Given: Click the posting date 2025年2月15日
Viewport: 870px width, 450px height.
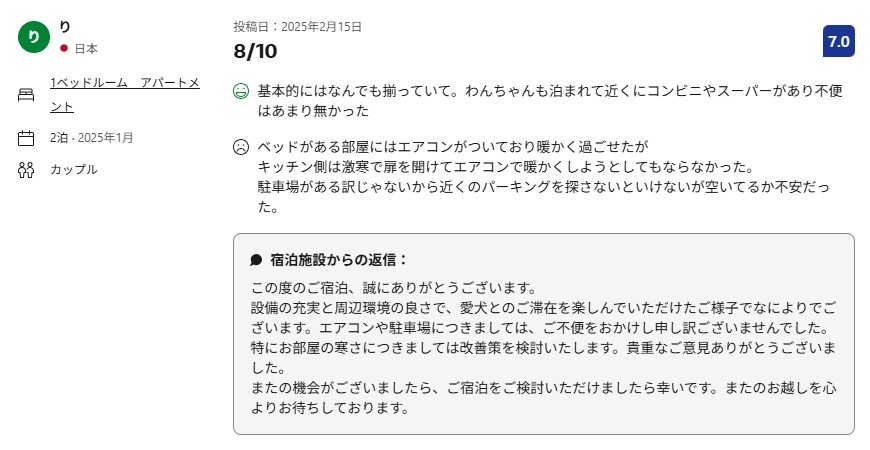Looking at the screenshot, I should point(297,27).
